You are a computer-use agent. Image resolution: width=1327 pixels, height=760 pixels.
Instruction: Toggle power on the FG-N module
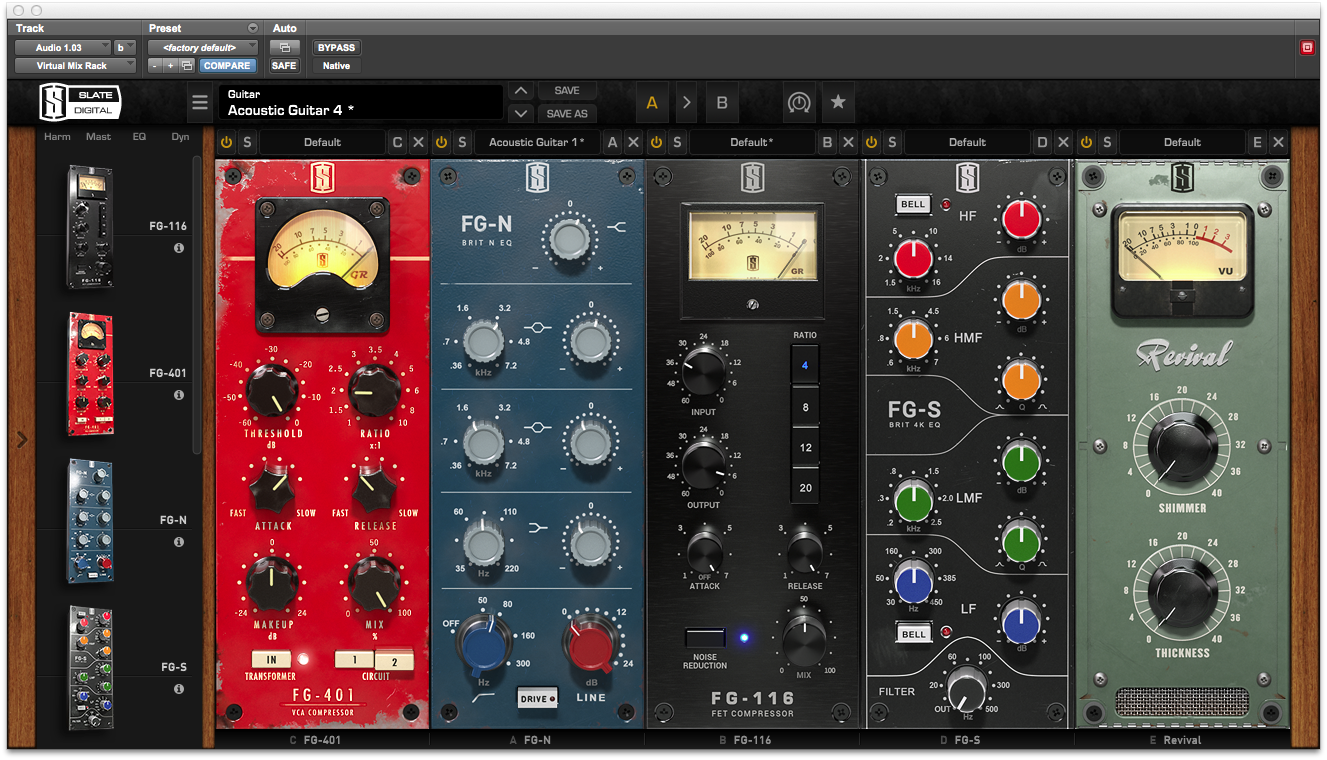(441, 142)
